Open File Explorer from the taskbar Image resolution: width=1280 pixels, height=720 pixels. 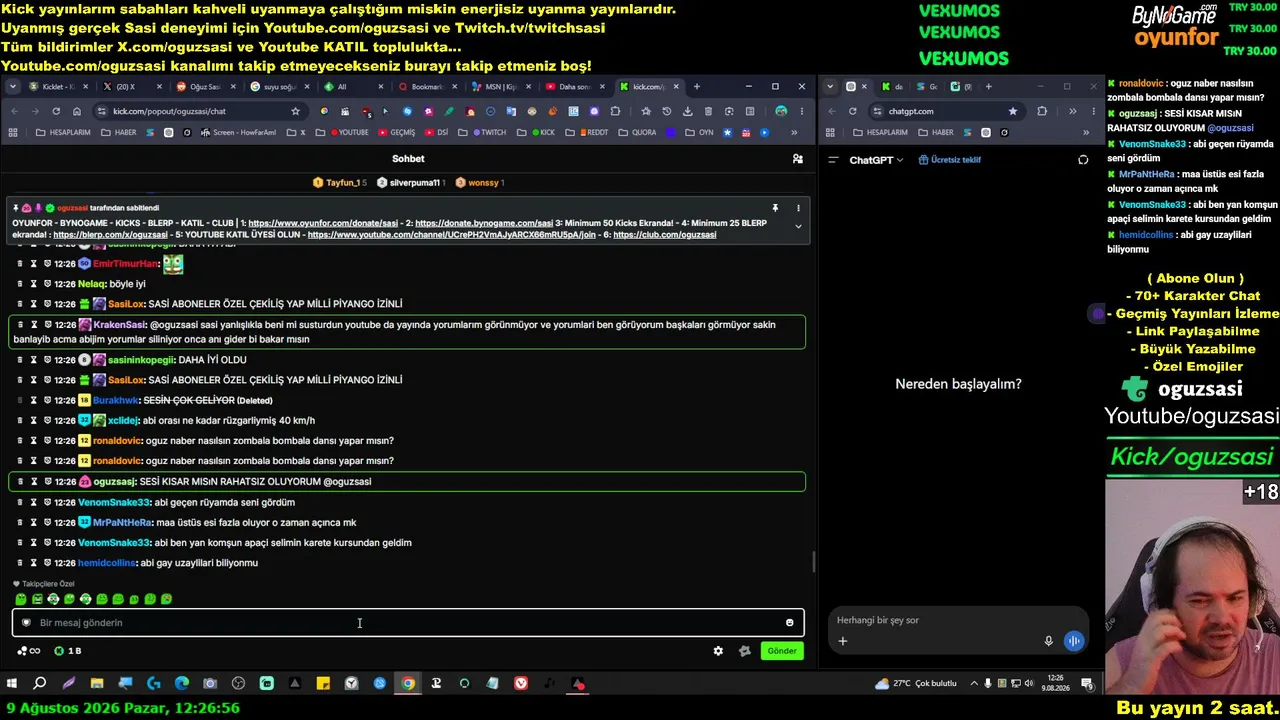(x=97, y=684)
